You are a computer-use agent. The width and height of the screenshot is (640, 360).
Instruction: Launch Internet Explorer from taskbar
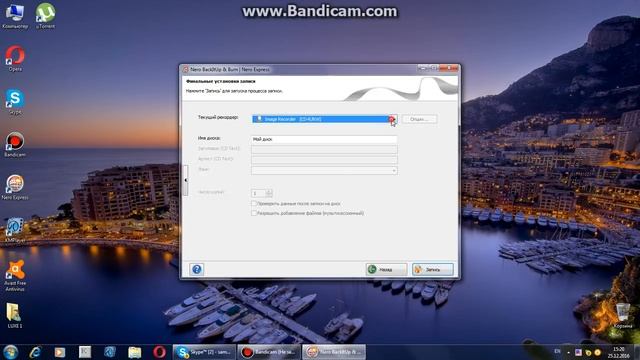coord(36,352)
